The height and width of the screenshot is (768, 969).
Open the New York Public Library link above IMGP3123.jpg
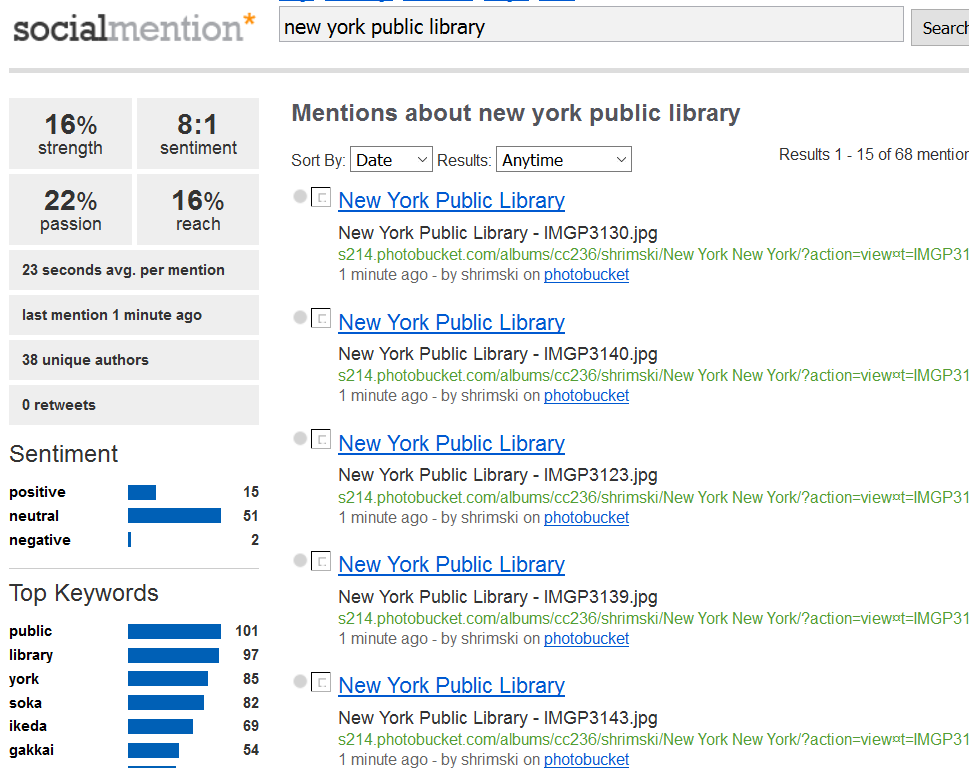[452, 443]
